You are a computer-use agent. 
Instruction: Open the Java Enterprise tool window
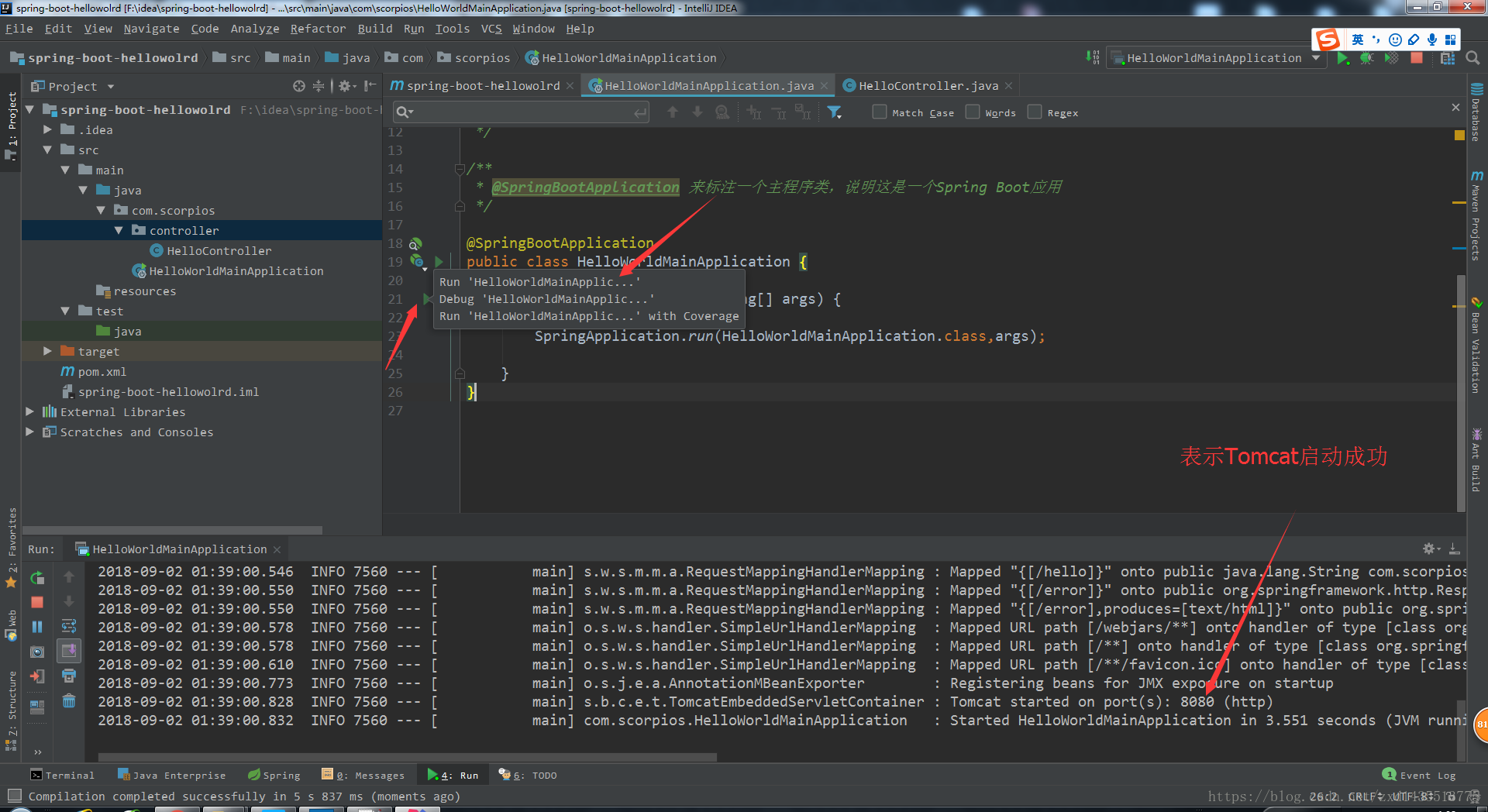pos(171,775)
